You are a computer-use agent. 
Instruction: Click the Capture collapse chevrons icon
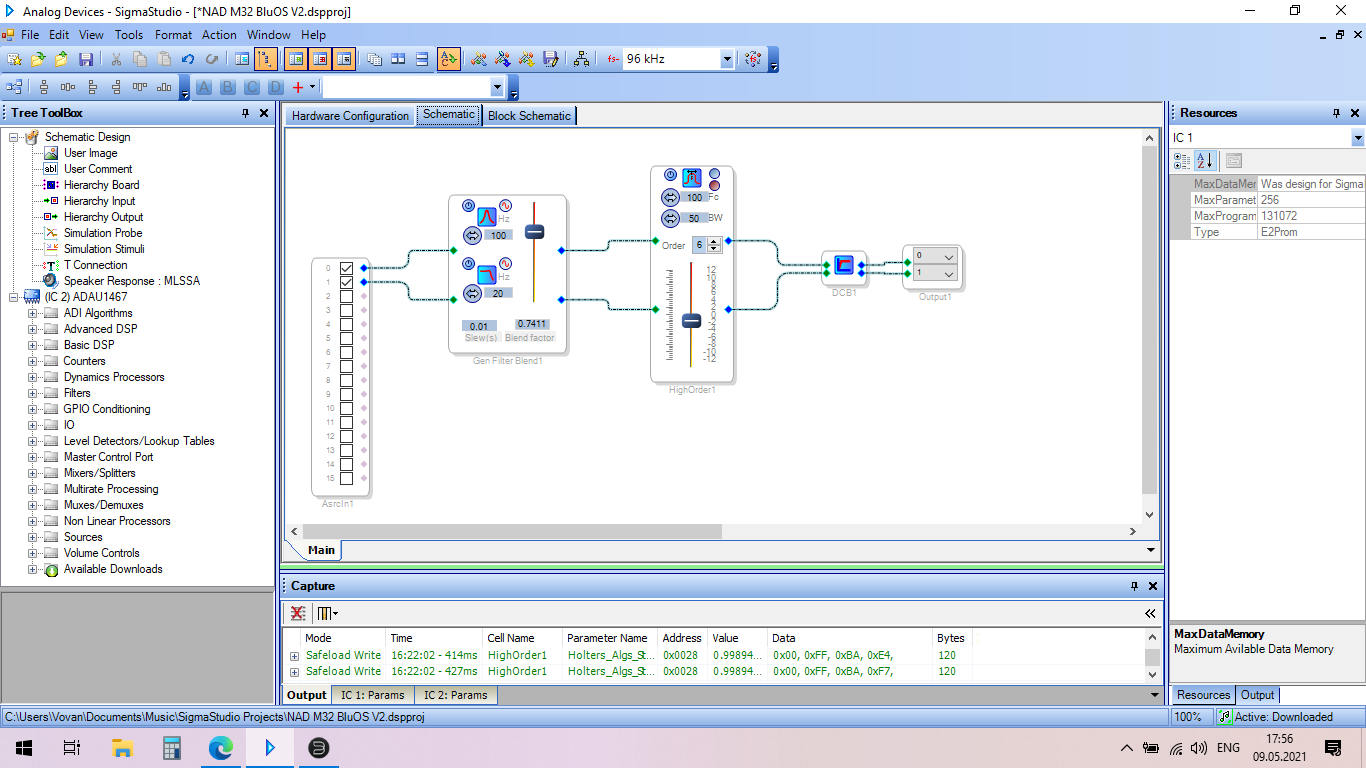click(x=1150, y=613)
